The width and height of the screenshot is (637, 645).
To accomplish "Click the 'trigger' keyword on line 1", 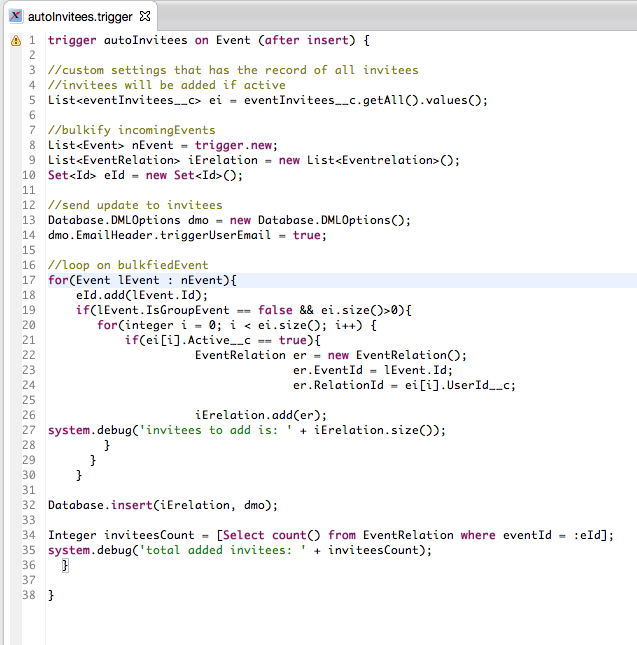I will [72, 41].
